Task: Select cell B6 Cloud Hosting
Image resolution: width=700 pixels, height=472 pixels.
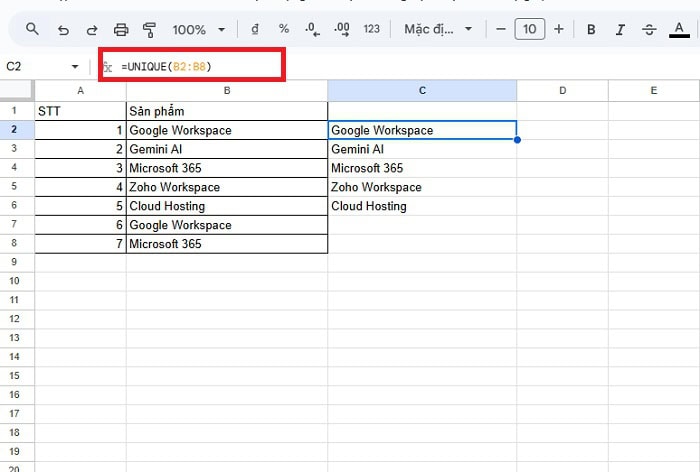Action: pyautogui.click(x=227, y=206)
